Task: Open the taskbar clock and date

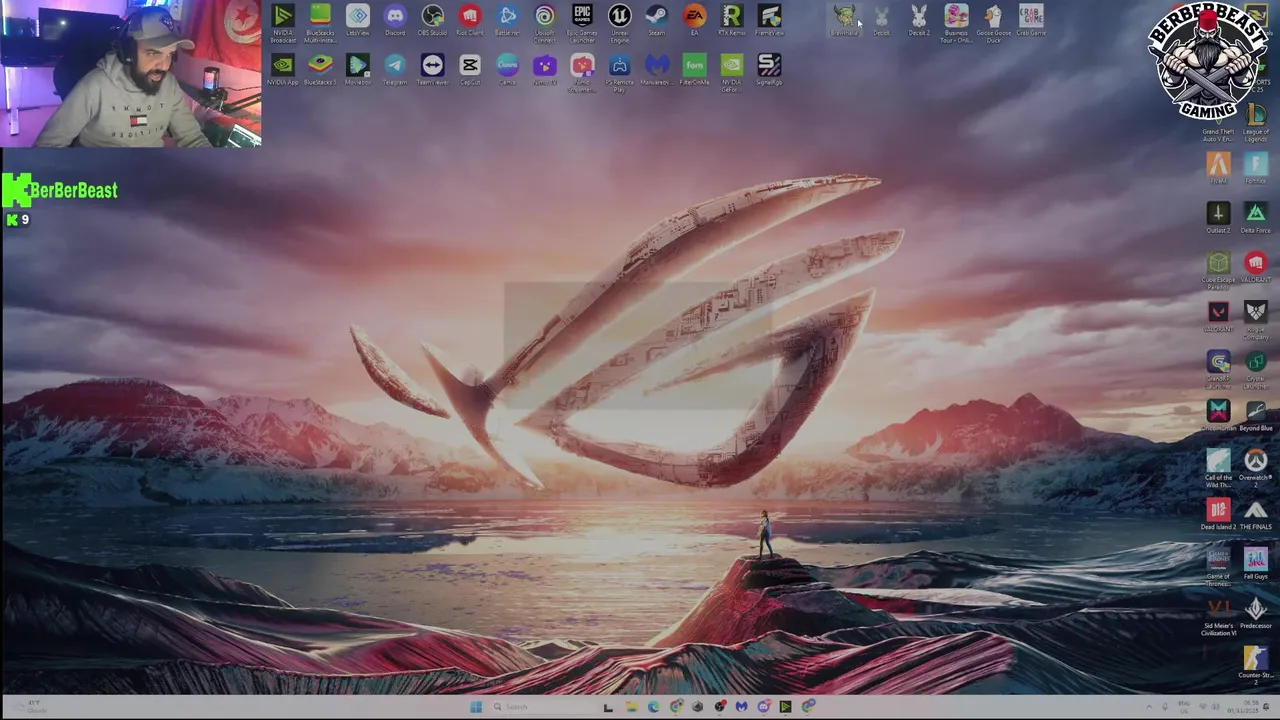Action: pos(1245,707)
